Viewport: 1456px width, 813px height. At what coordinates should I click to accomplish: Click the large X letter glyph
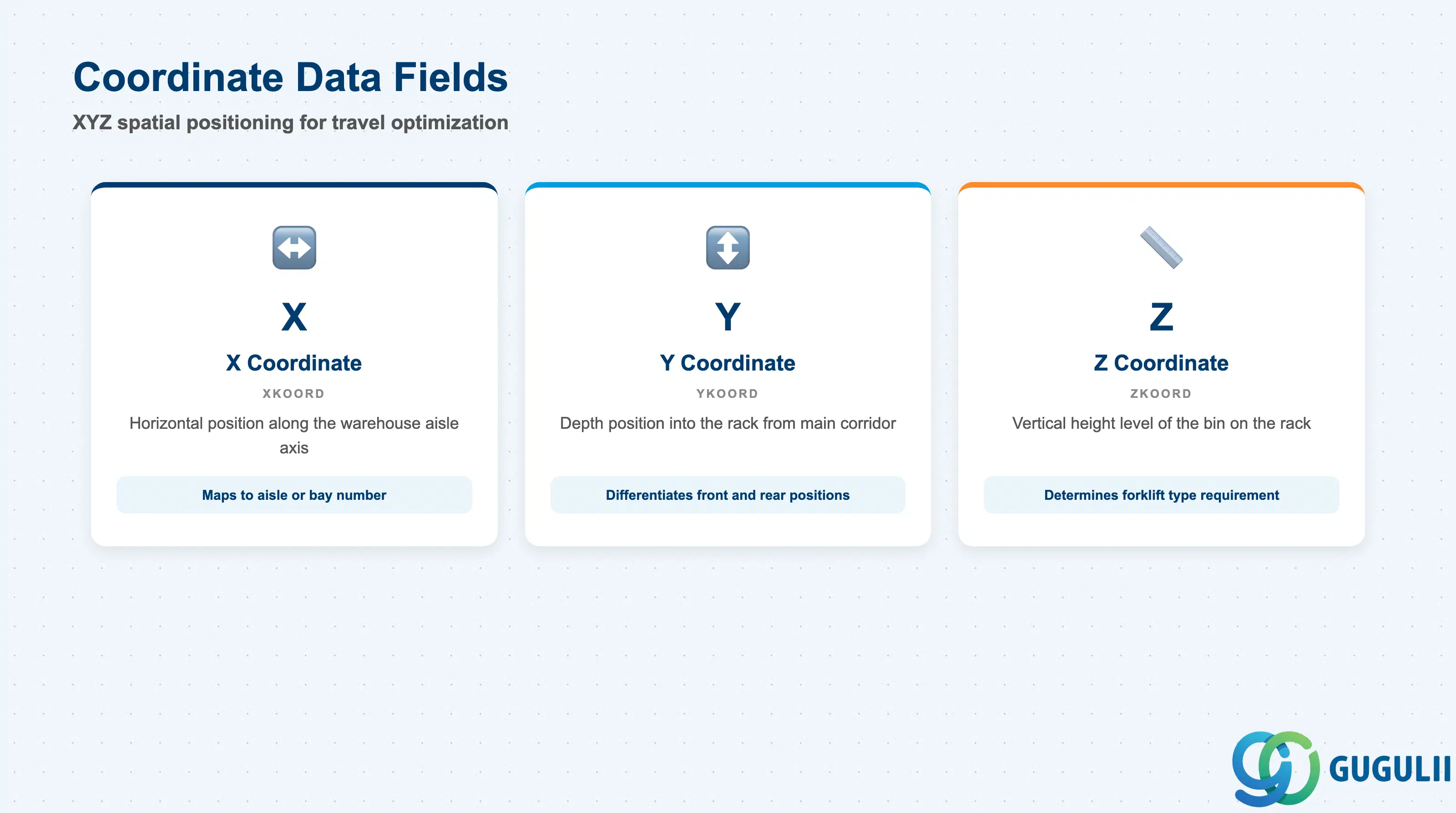click(x=294, y=317)
